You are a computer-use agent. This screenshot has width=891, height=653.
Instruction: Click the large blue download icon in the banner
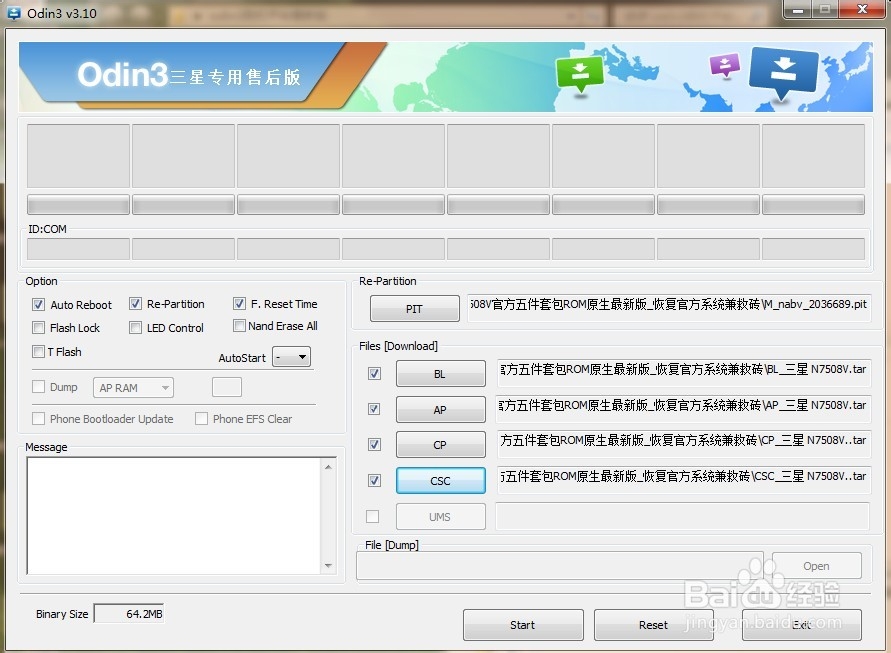784,72
